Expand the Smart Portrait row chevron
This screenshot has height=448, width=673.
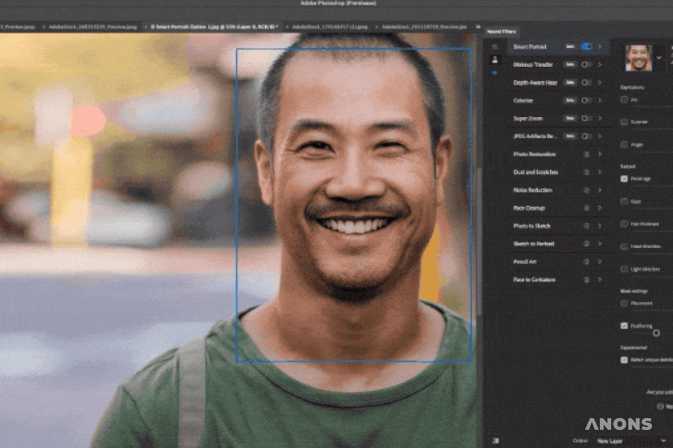(600, 46)
